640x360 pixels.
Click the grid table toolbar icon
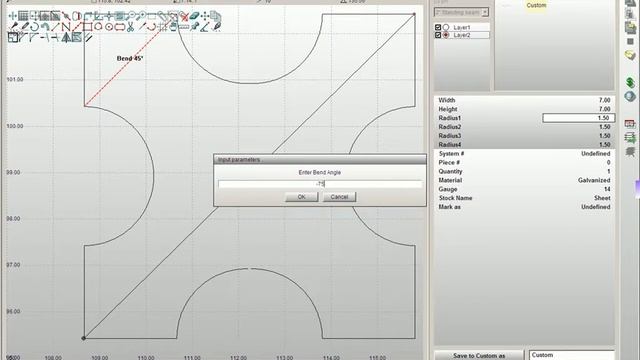click(x=23, y=16)
